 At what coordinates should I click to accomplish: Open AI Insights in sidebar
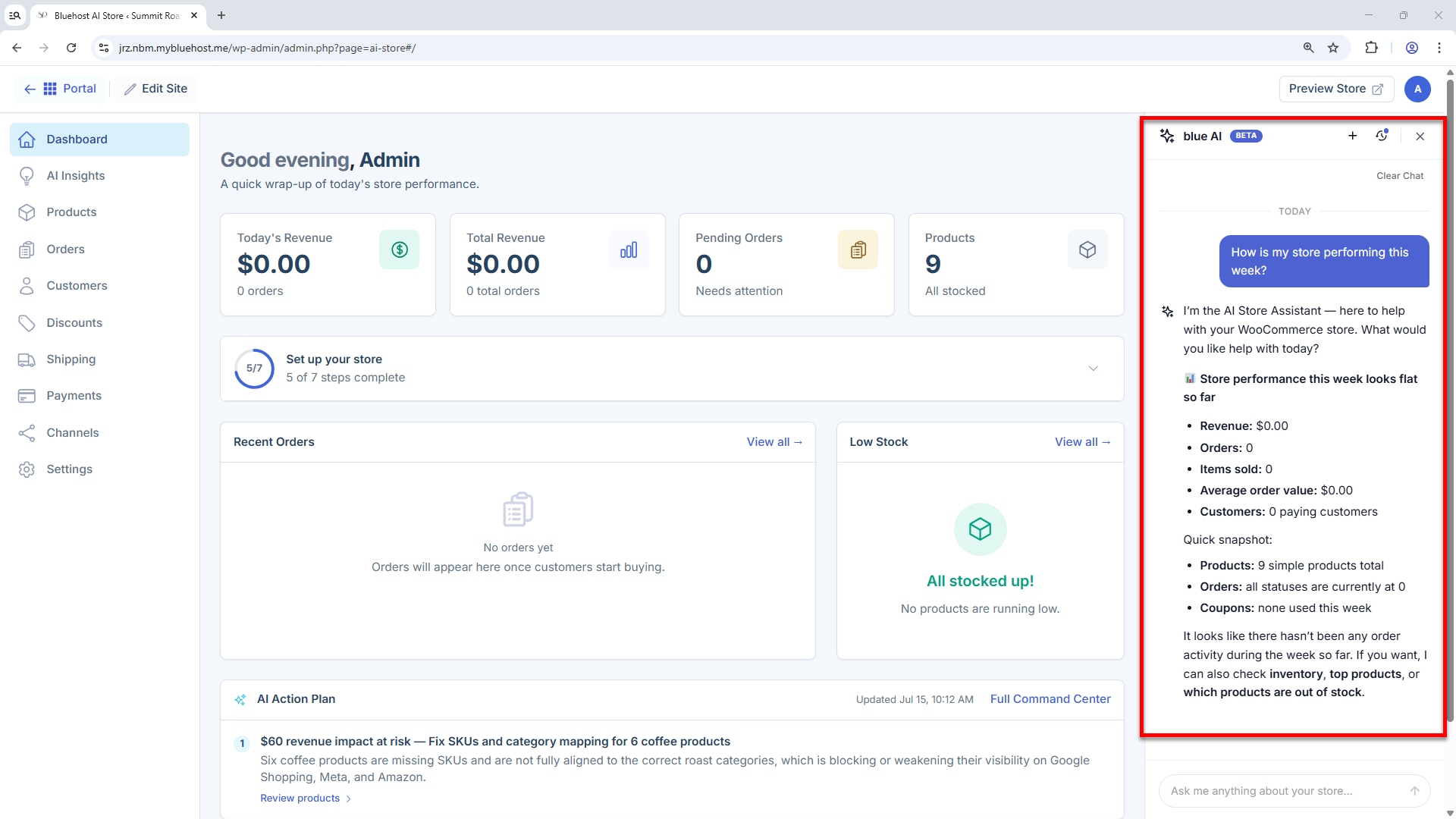coord(99,176)
